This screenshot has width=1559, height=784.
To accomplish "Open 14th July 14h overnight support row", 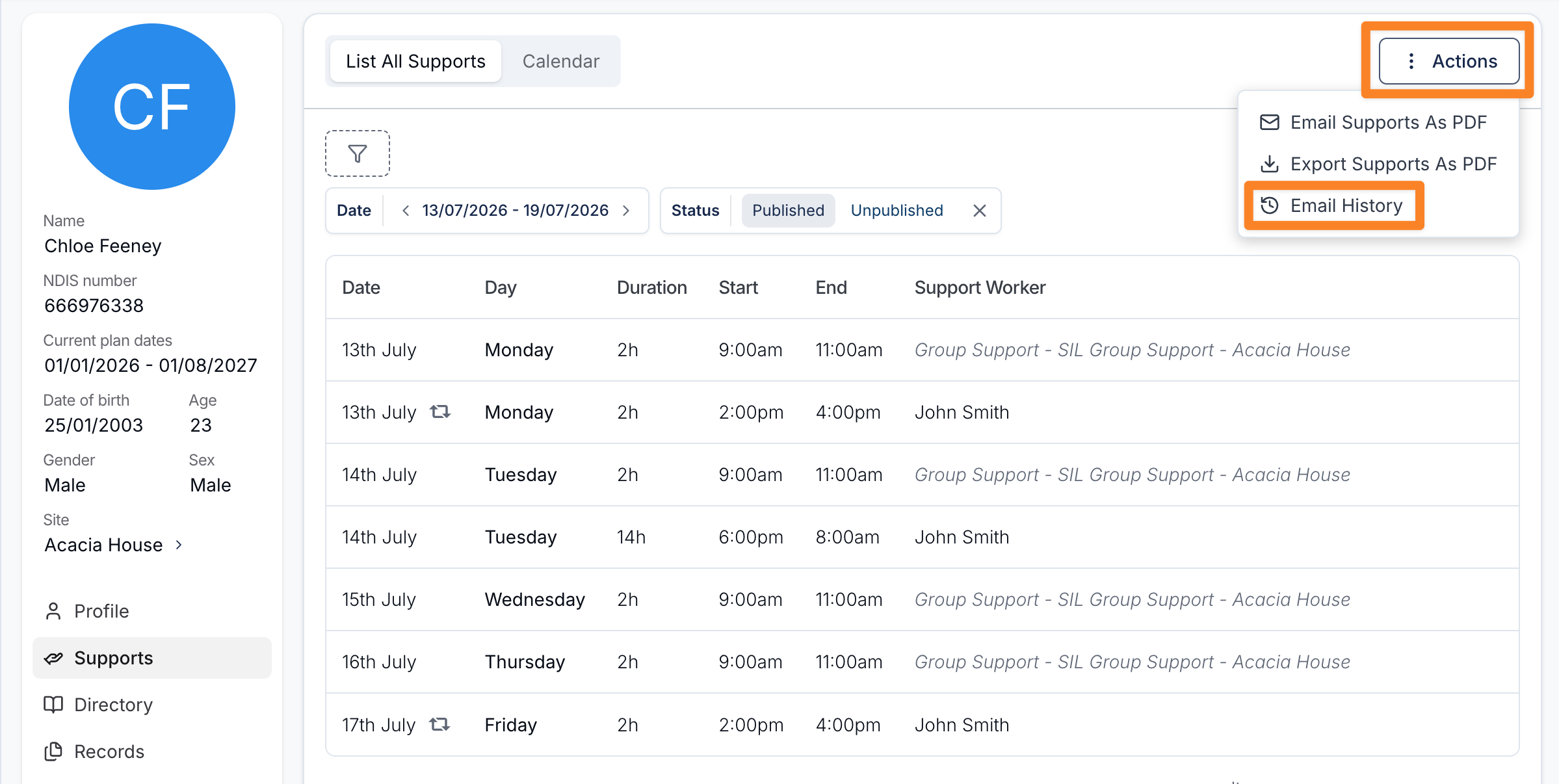I will pos(922,537).
